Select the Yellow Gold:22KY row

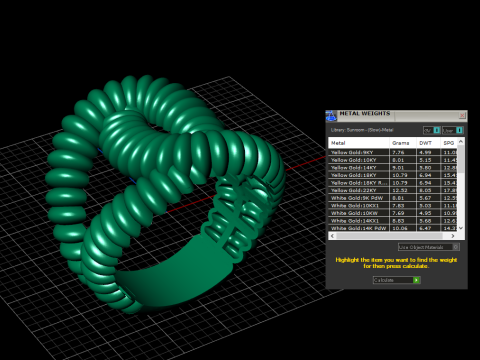(393, 190)
